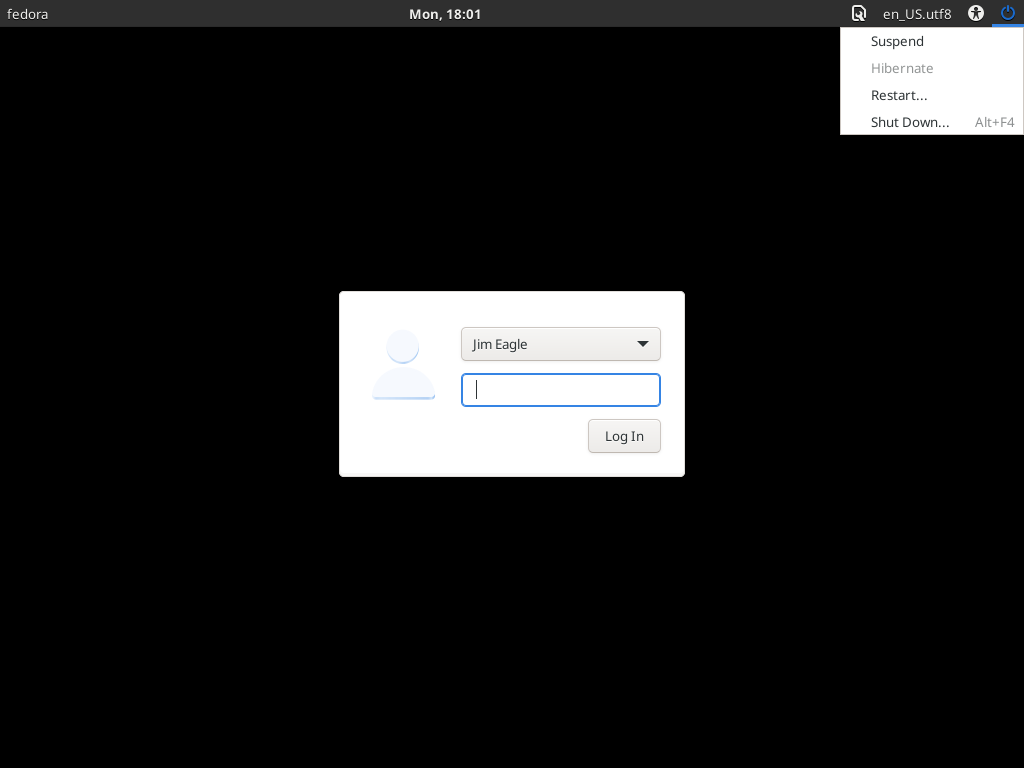Click the user avatar picture
The width and height of the screenshot is (1024, 768).
pos(403,364)
